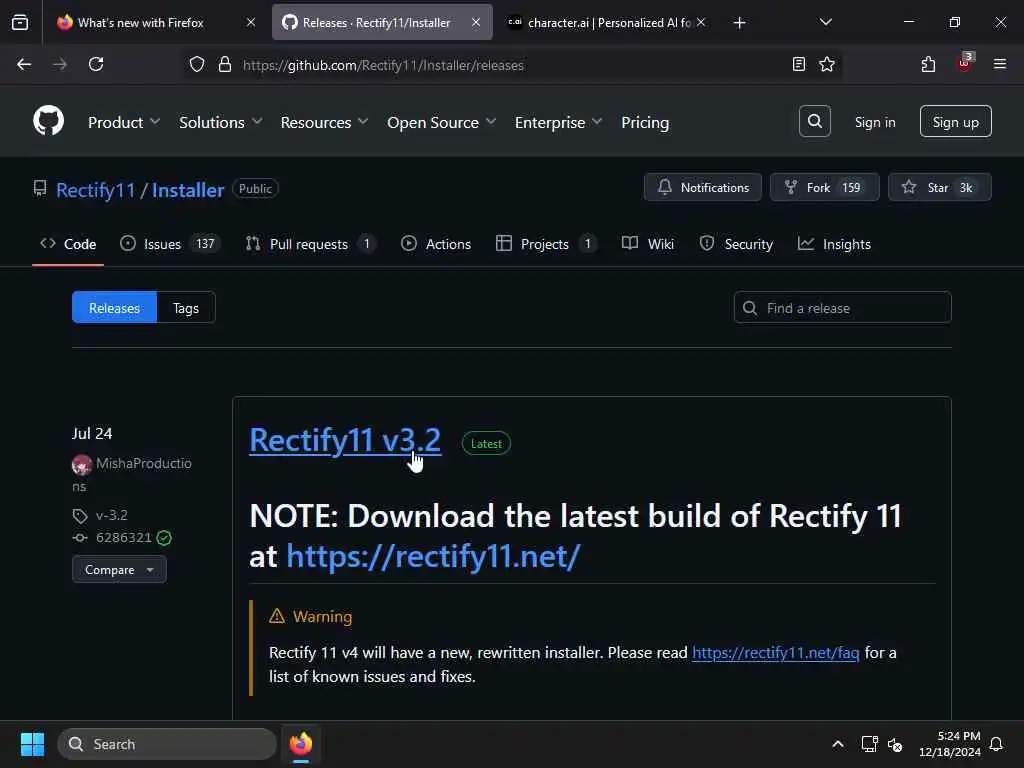Close the Releases Rectify11 tab
Screen dimensions: 1024x768
476,22
